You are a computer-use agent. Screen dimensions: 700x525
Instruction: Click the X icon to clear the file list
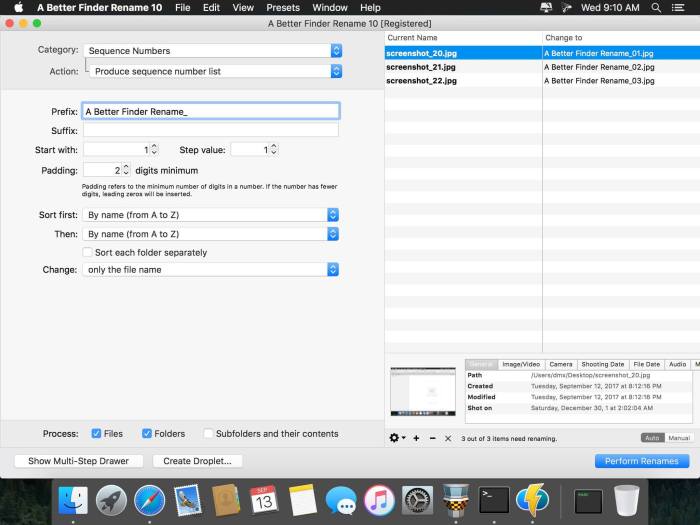click(448, 438)
